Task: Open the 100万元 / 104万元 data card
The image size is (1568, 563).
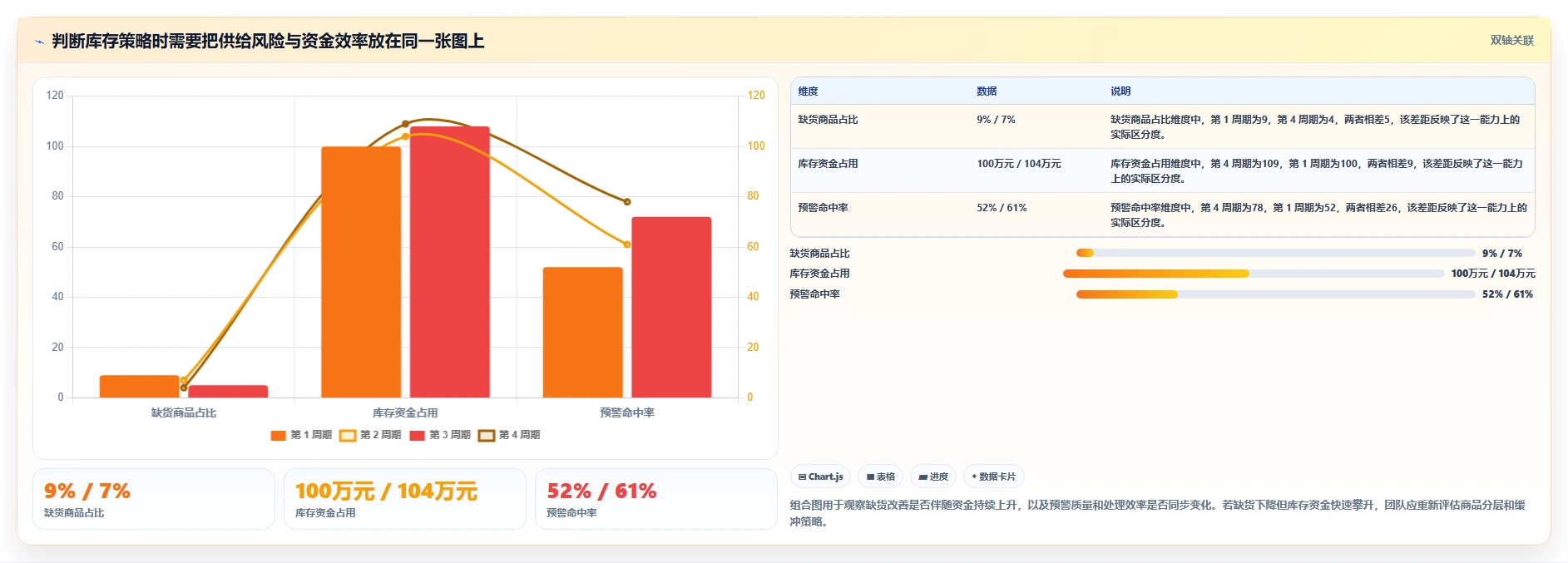Action: (x=405, y=499)
